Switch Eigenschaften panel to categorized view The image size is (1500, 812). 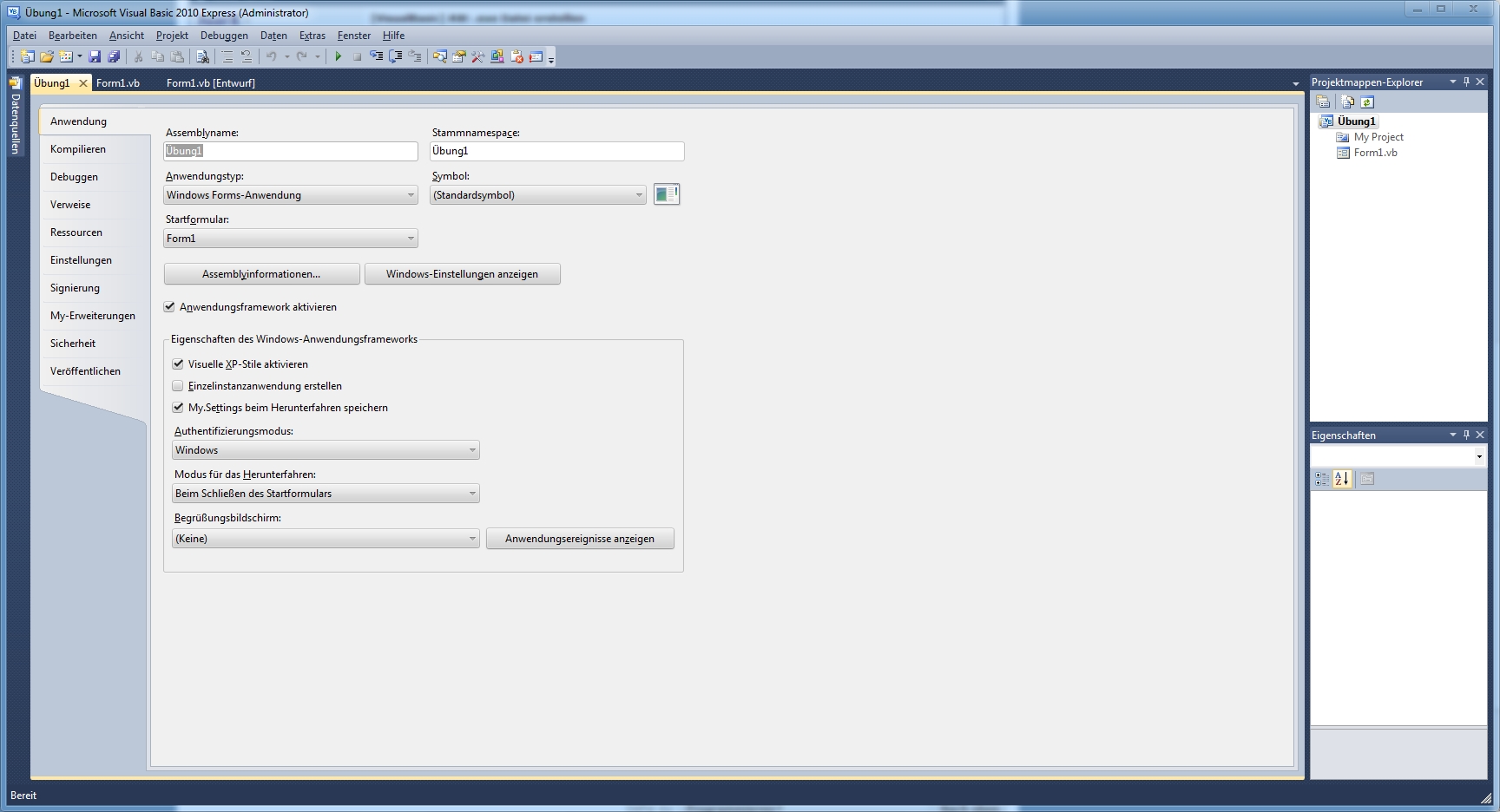pos(1322,479)
